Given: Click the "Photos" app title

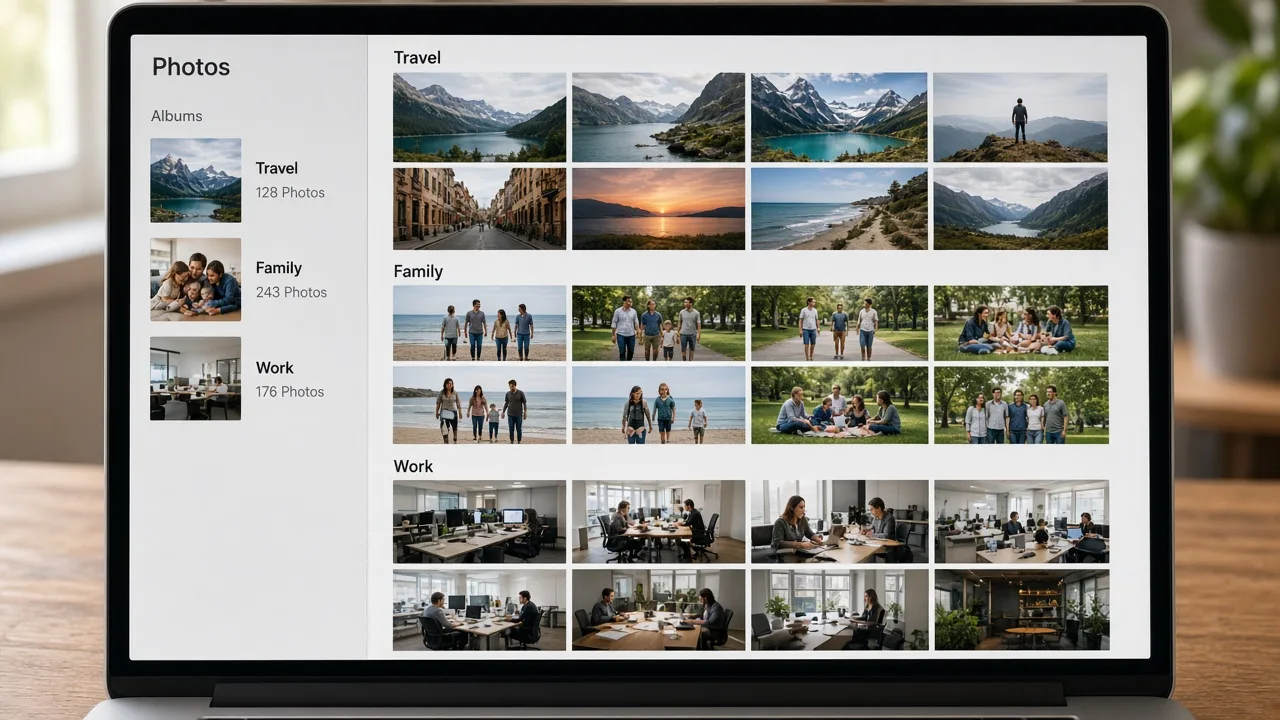Looking at the screenshot, I should [x=191, y=67].
